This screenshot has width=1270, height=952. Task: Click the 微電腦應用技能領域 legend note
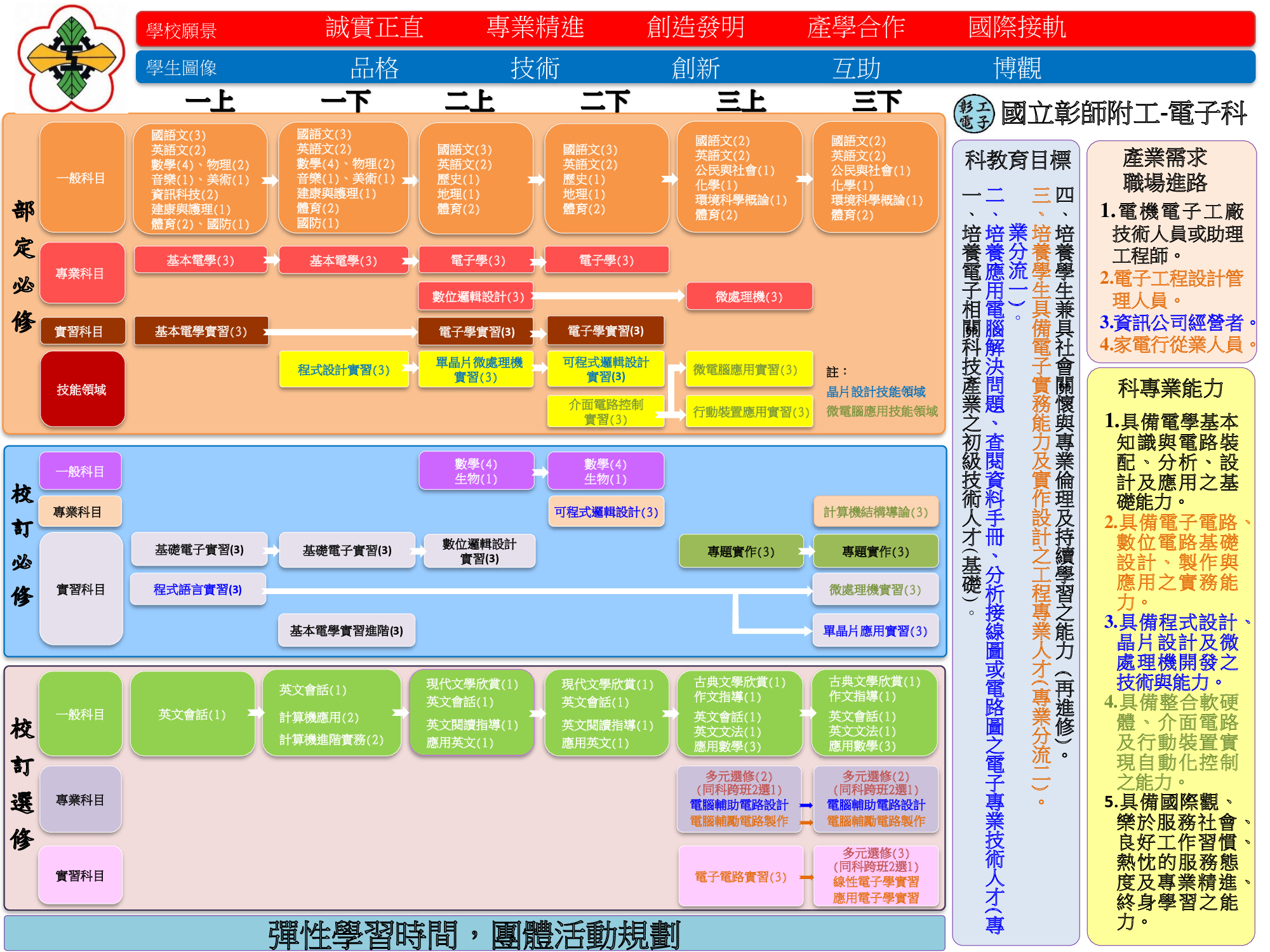pos(882,411)
